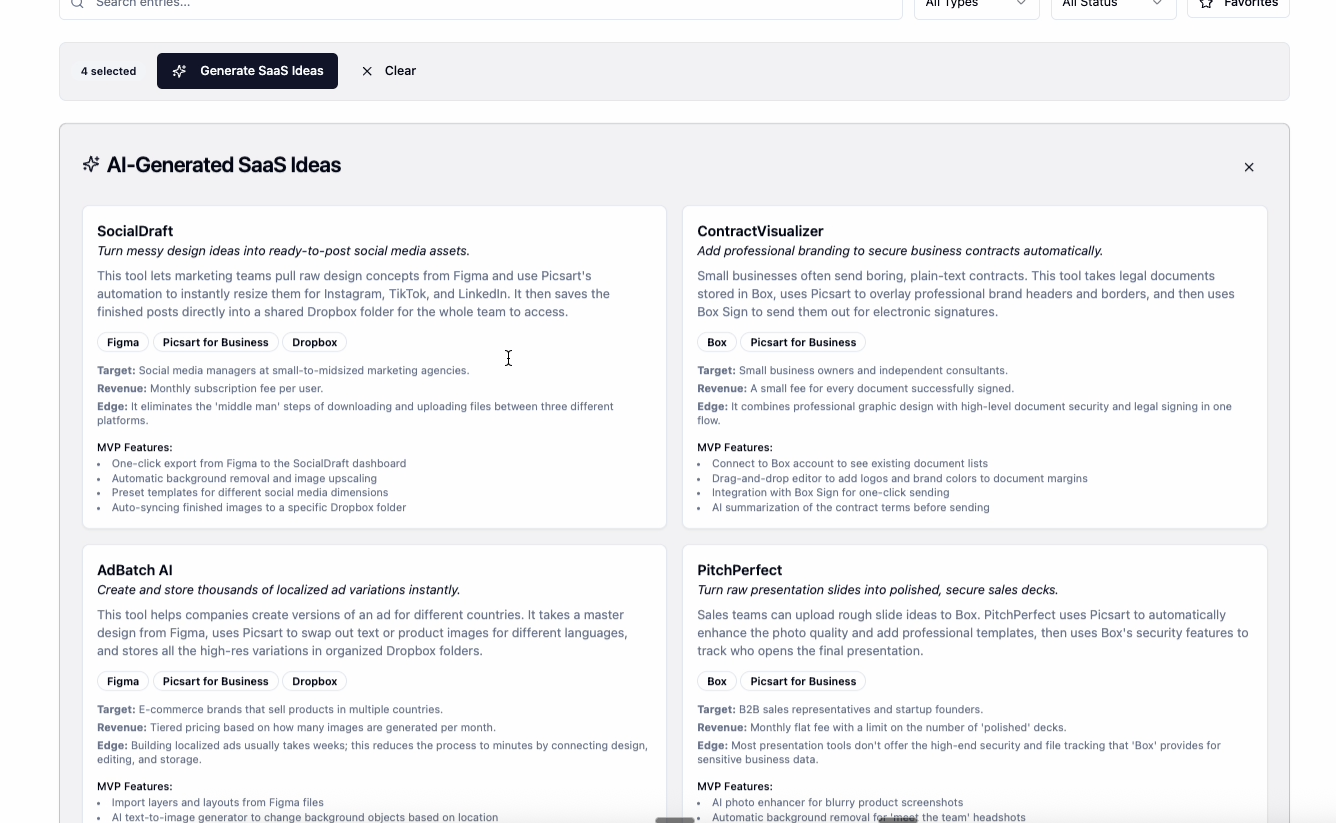1336x823 pixels.
Task: Click PitchPerfect Revenue line about monthly flat fee
Action: point(881,727)
